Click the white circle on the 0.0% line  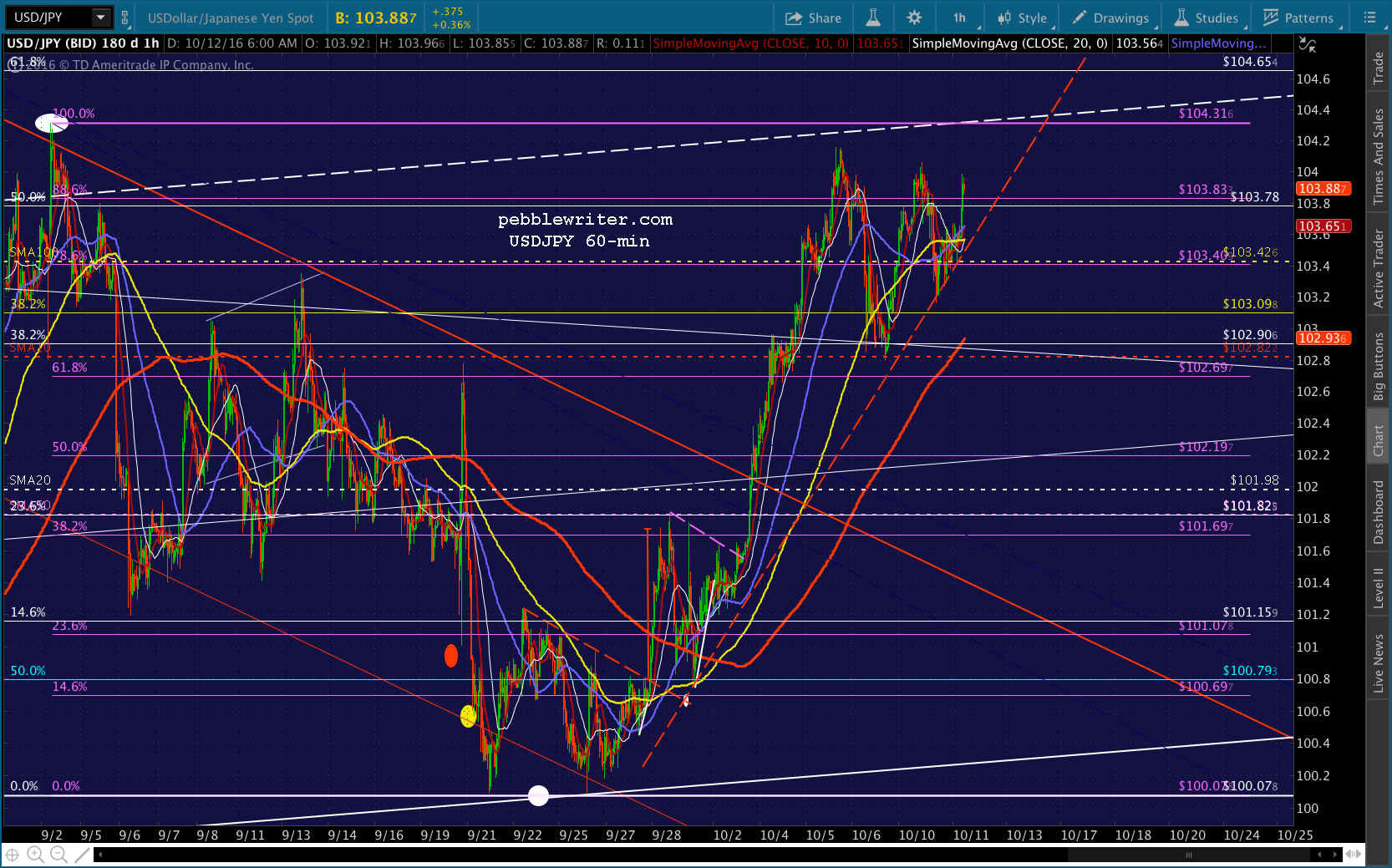click(x=539, y=795)
